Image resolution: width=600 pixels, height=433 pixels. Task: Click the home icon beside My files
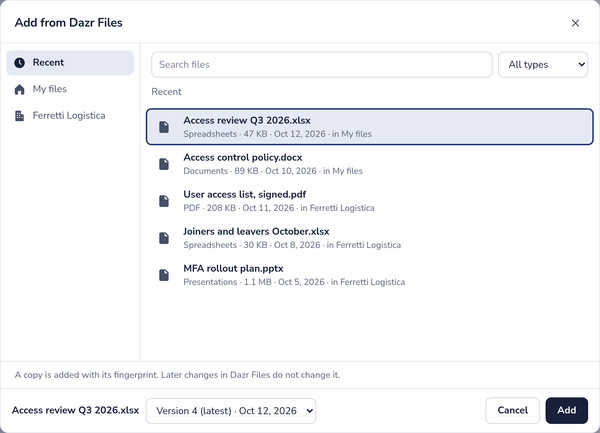20,89
